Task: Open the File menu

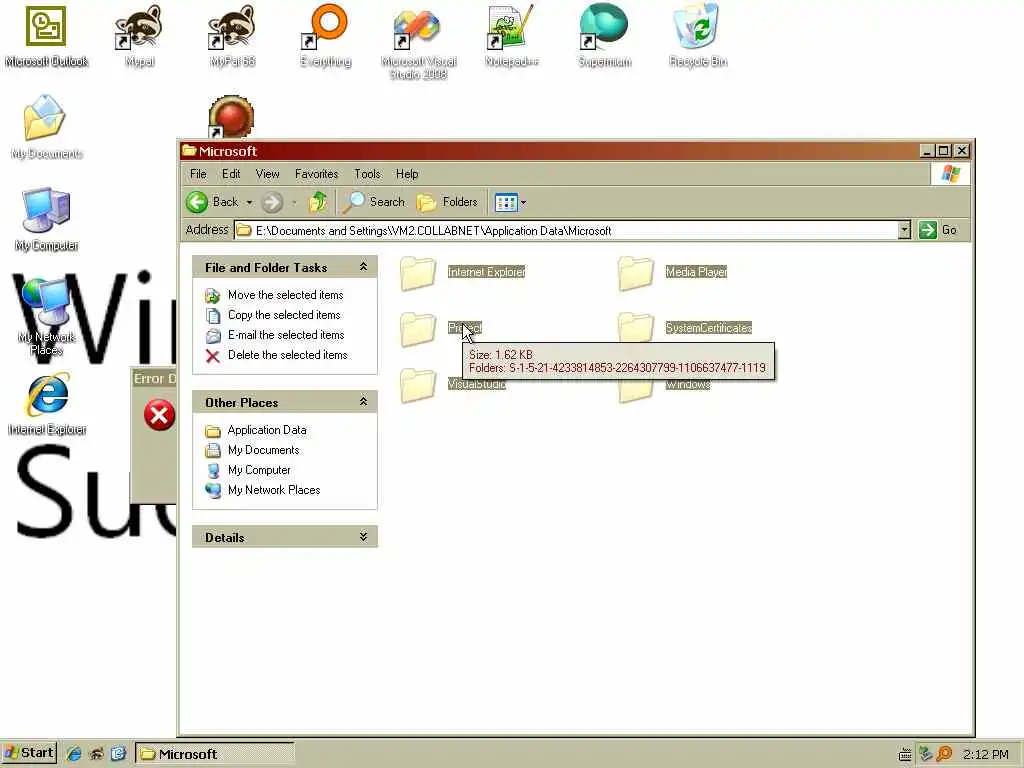Action: tap(198, 174)
